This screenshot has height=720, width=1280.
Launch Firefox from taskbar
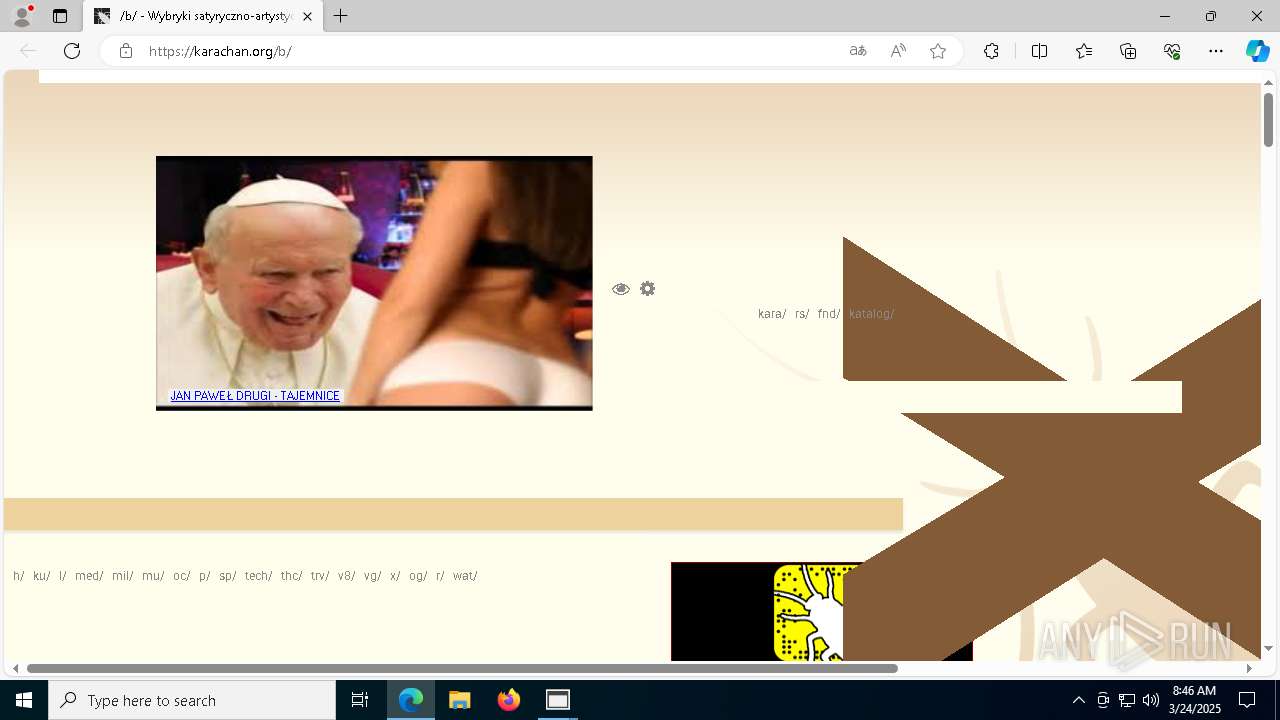click(x=509, y=700)
